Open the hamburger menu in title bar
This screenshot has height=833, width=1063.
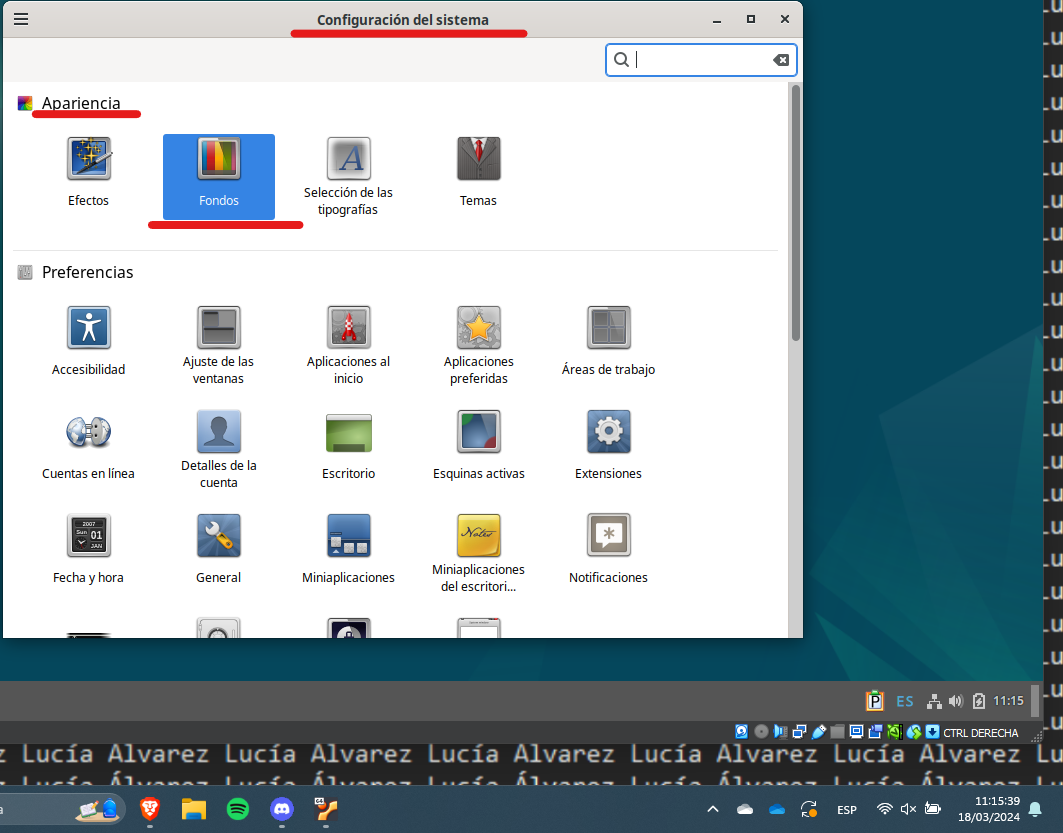[x=21, y=19]
